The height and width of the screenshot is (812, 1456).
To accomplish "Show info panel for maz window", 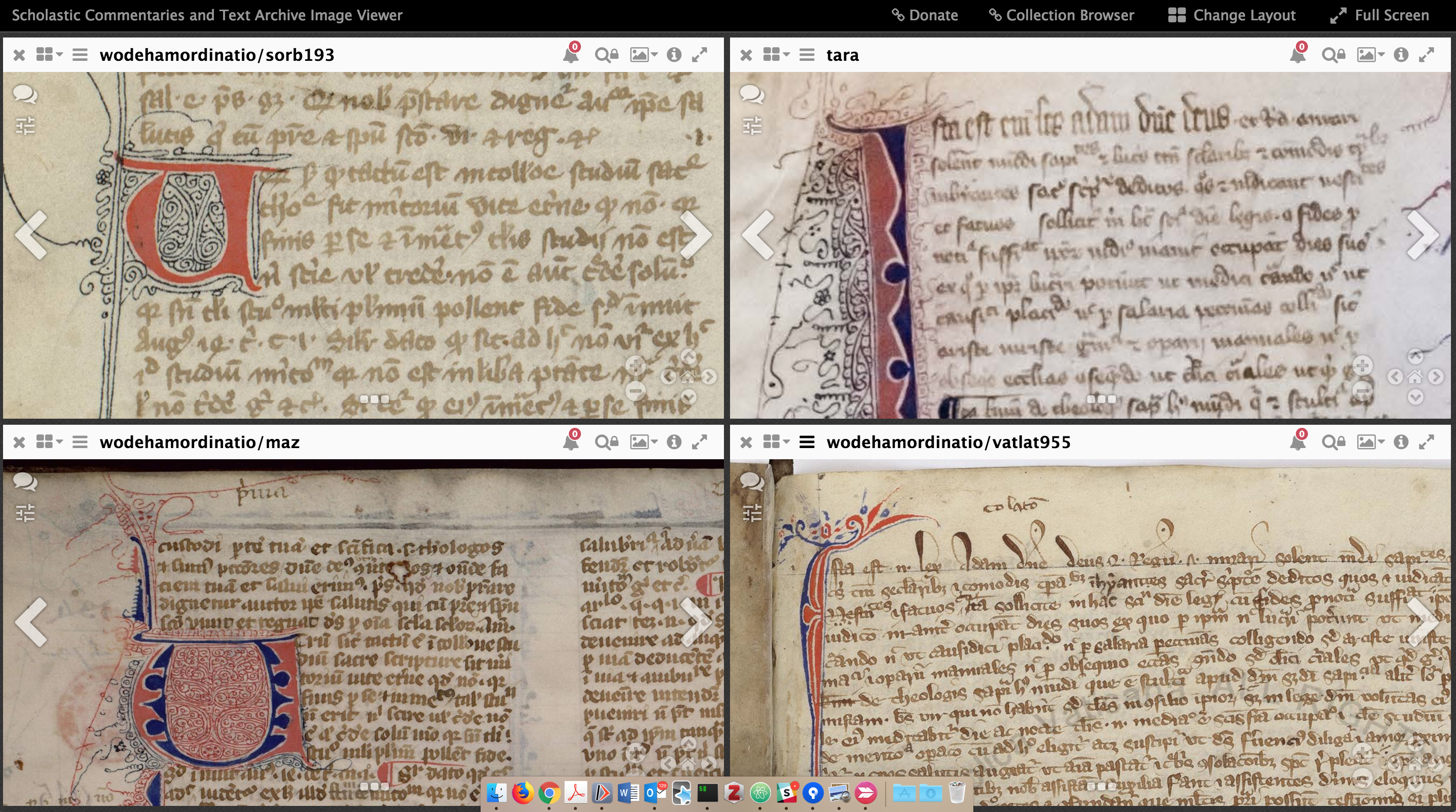I will coord(674,442).
